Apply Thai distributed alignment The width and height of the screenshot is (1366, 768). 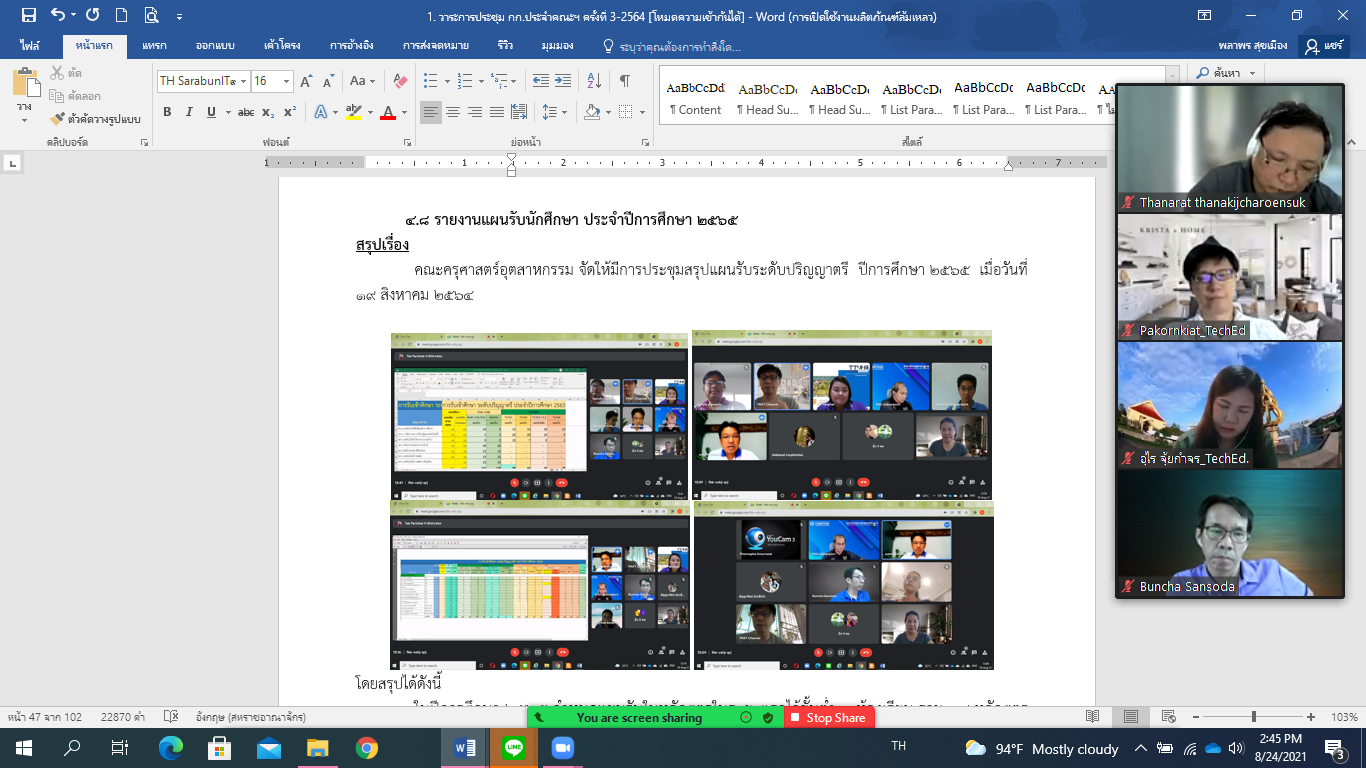(517, 112)
